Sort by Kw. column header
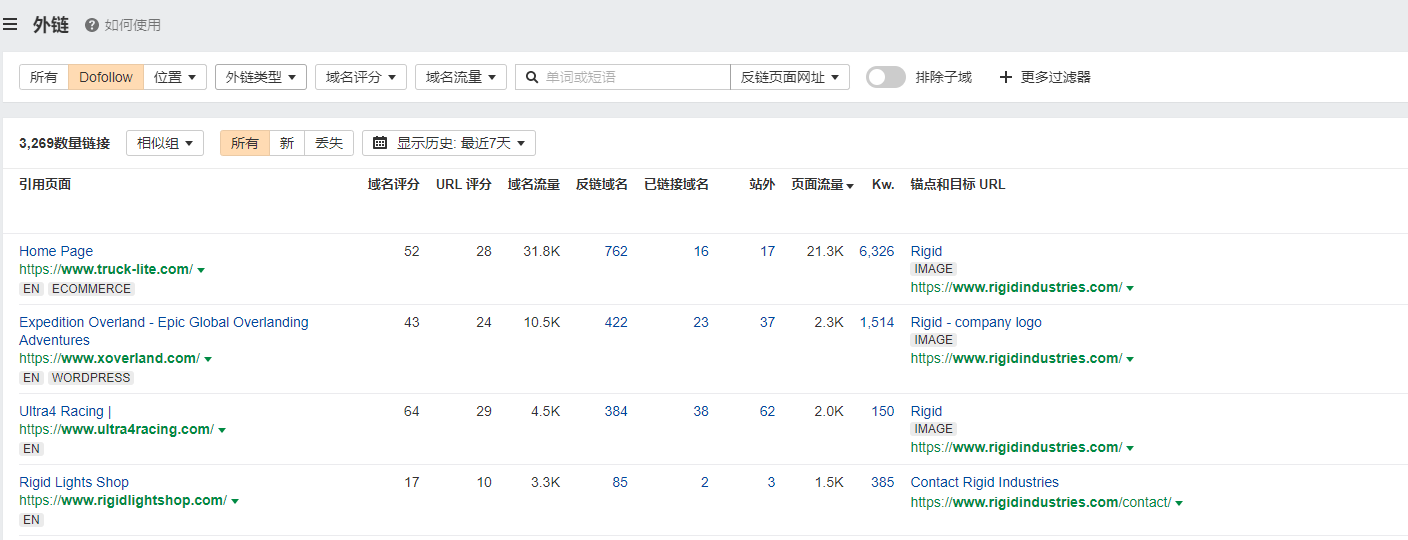The height and width of the screenshot is (540, 1408). pyautogui.click(x=883, y=184)
